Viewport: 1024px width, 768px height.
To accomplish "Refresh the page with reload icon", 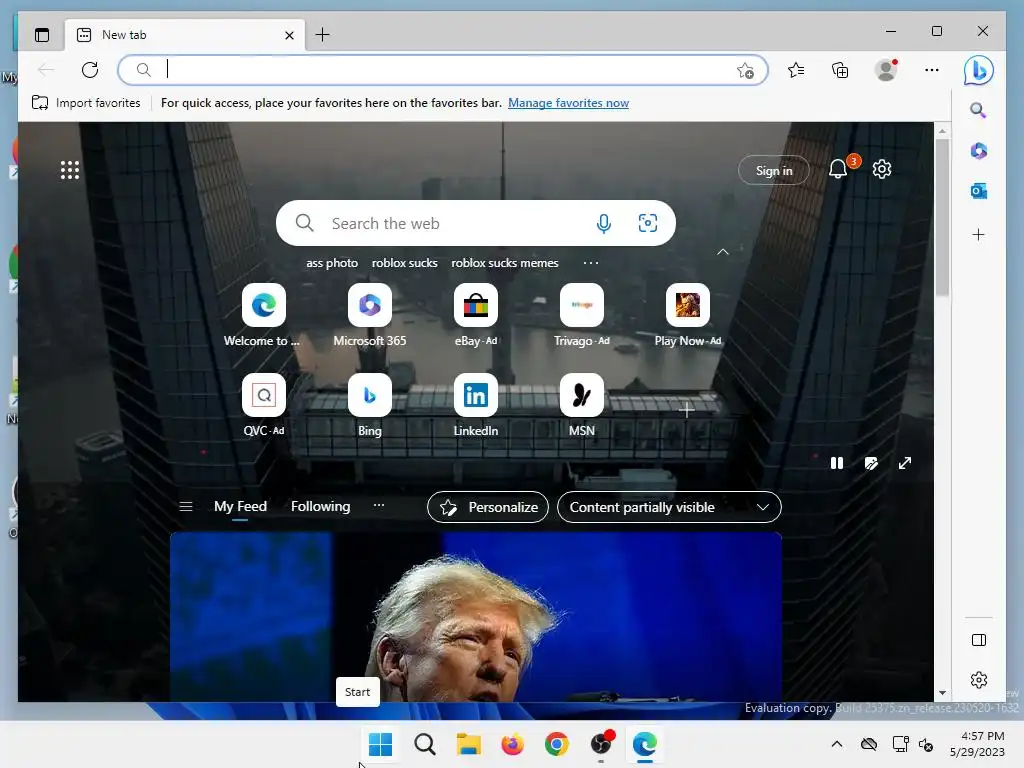I will tap(90, 70).
